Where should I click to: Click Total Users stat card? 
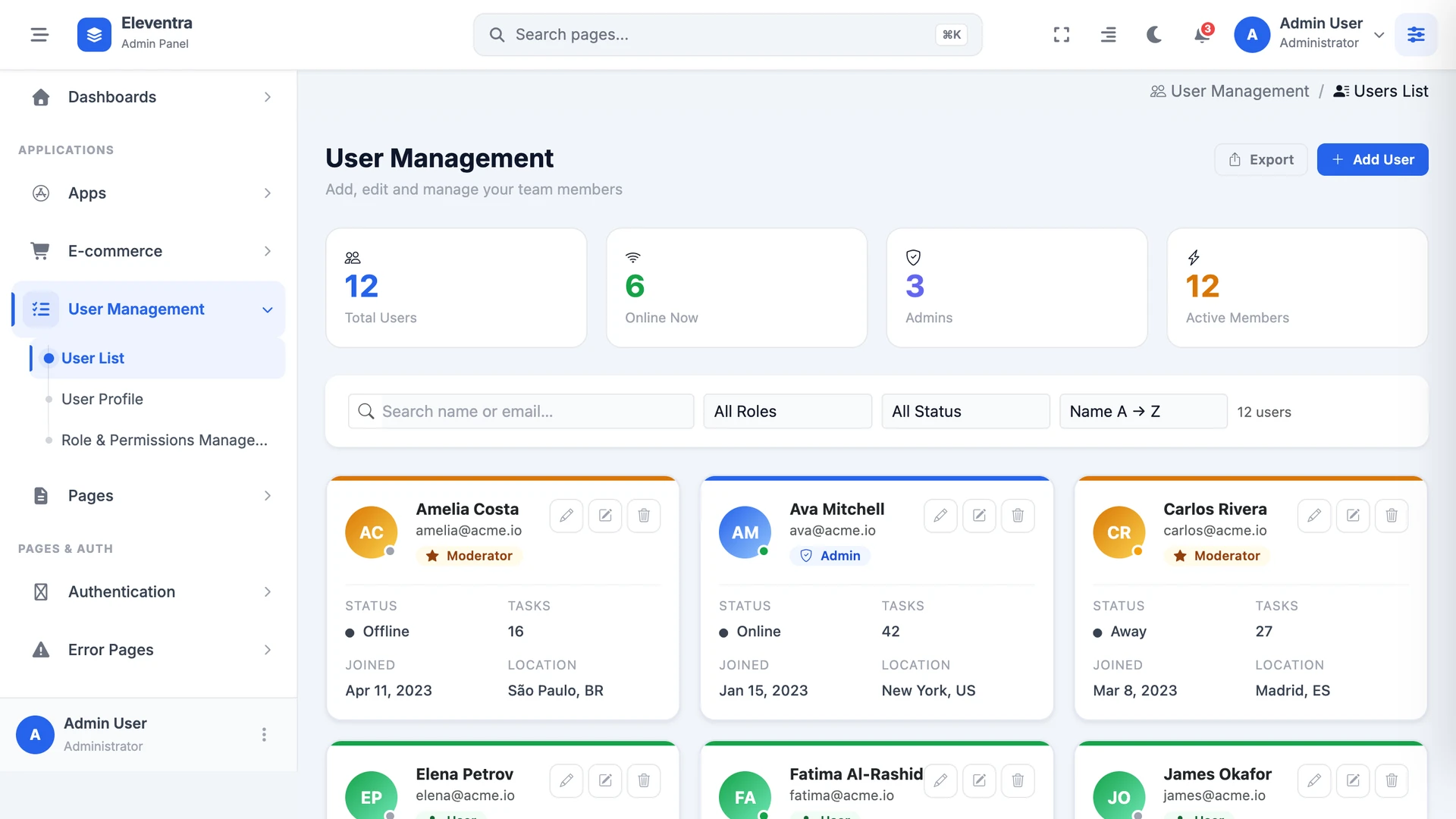(x=456, y=288)
